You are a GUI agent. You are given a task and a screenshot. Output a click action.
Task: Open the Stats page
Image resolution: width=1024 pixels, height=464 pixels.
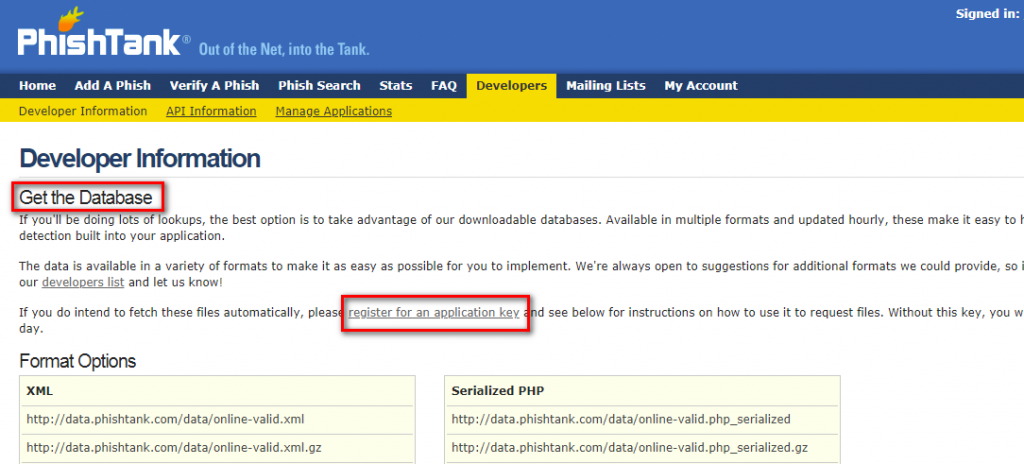[x=396, y=86]
